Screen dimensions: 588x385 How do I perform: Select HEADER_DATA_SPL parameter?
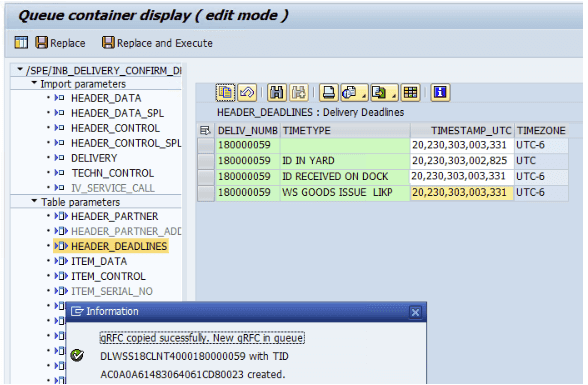click(x=117, y=113)
